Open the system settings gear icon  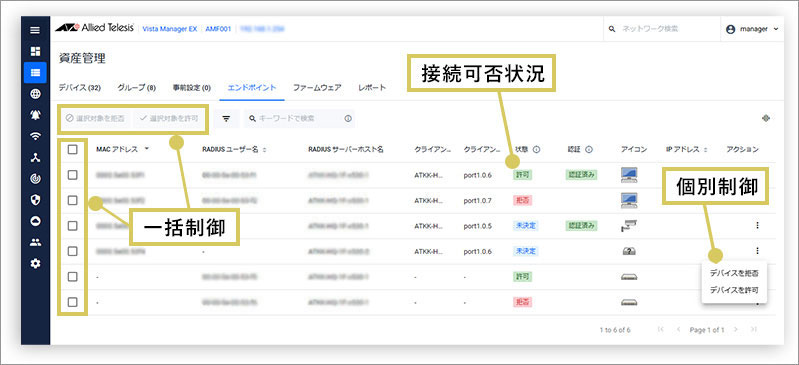click(35, 264)
